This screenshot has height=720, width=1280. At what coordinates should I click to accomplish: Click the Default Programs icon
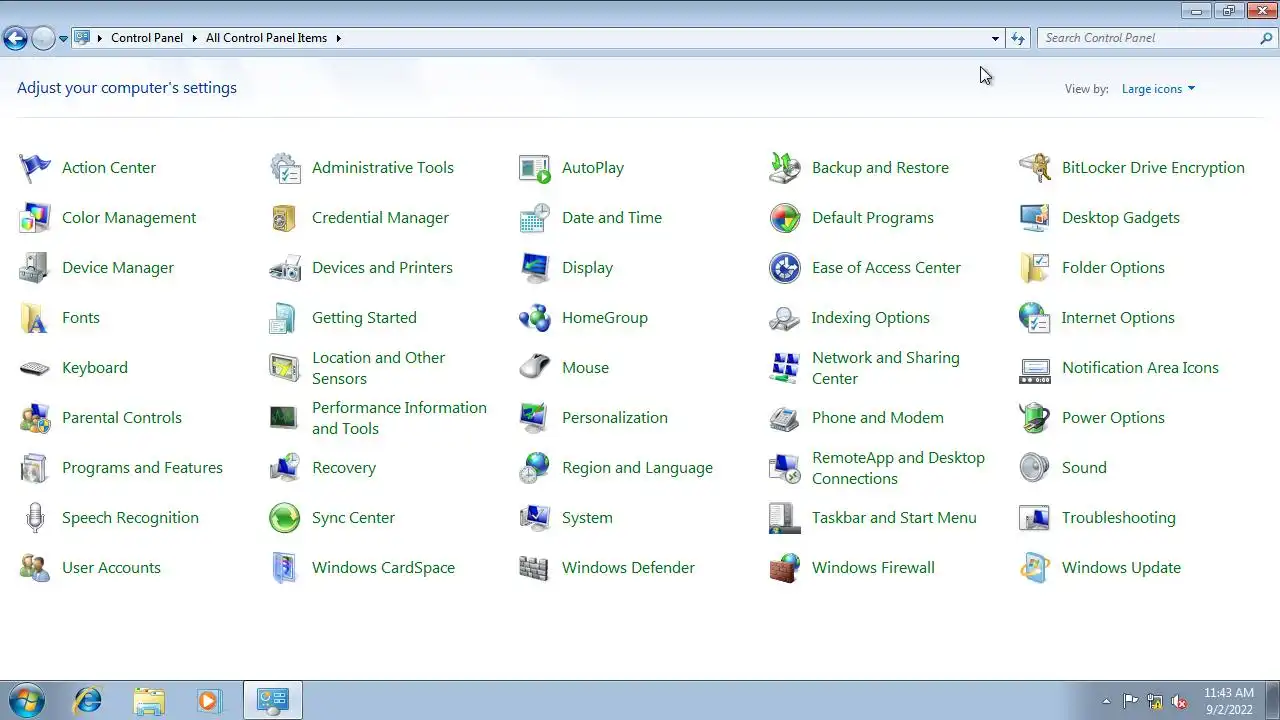785,218
